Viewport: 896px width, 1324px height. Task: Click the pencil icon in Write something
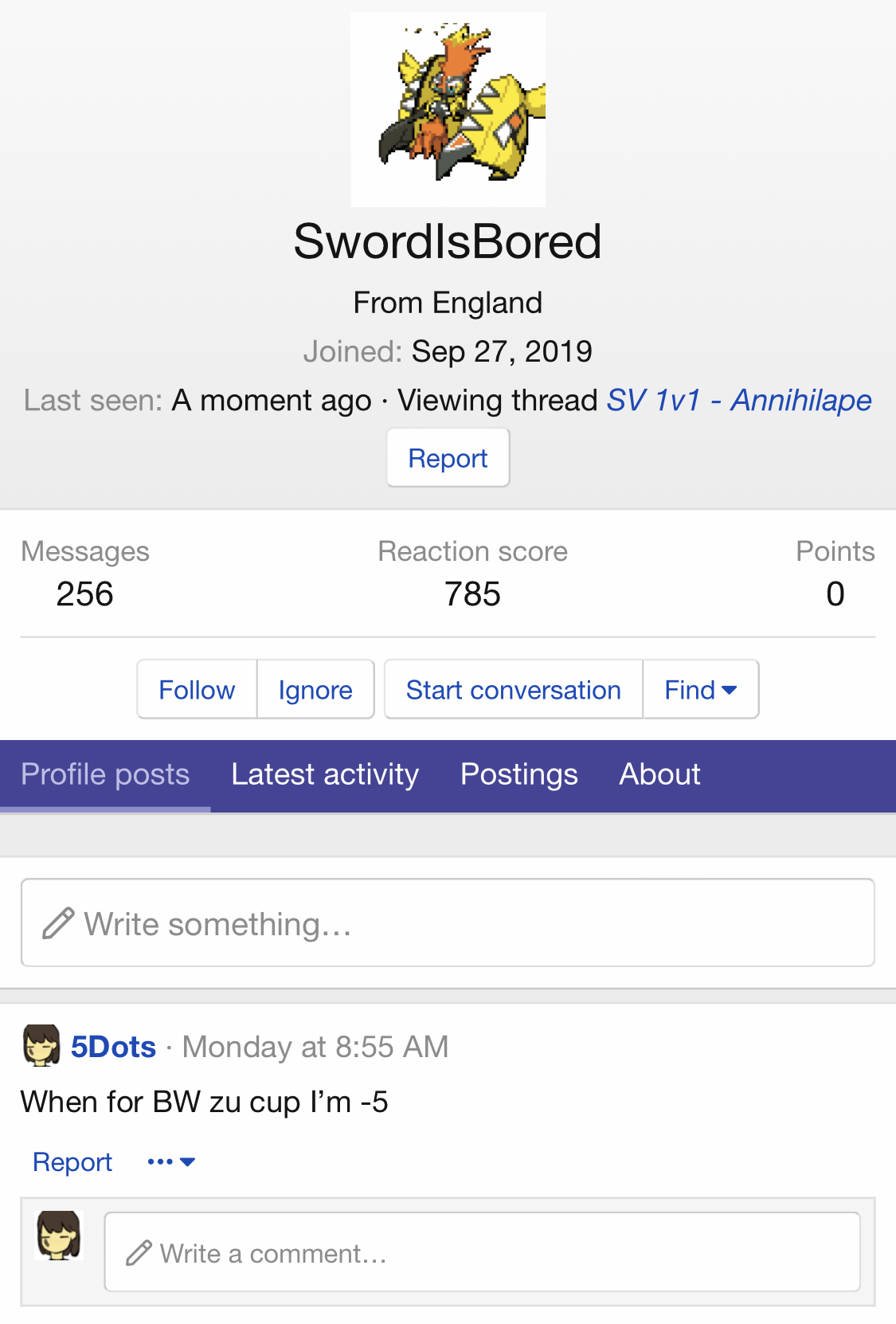(58, 924)
